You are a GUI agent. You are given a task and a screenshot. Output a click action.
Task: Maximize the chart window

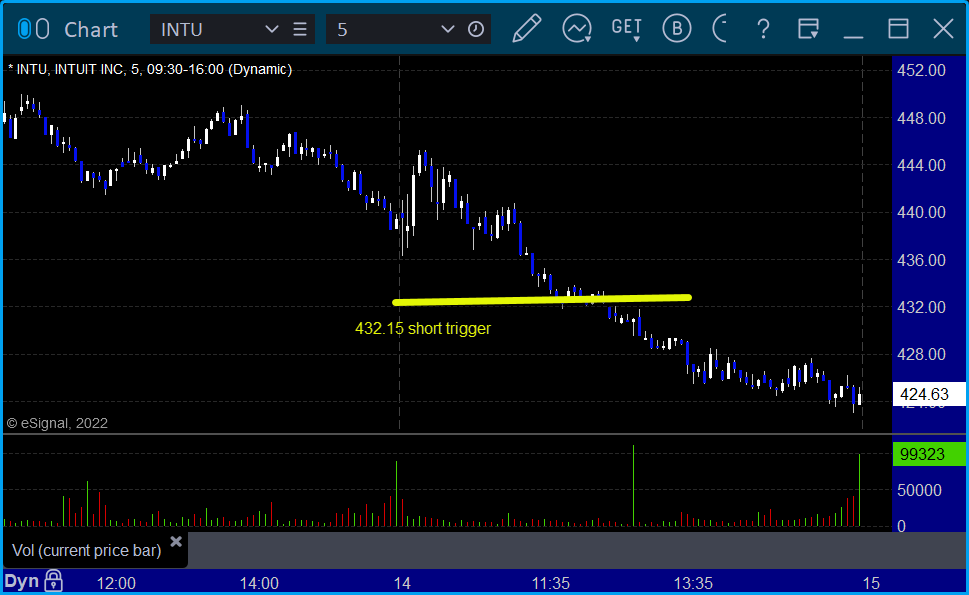coord(898,28)
